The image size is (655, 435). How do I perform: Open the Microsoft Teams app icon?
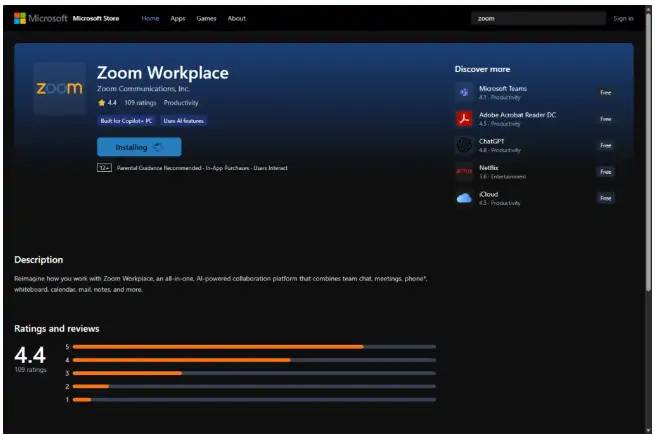(x=464, y=92)
